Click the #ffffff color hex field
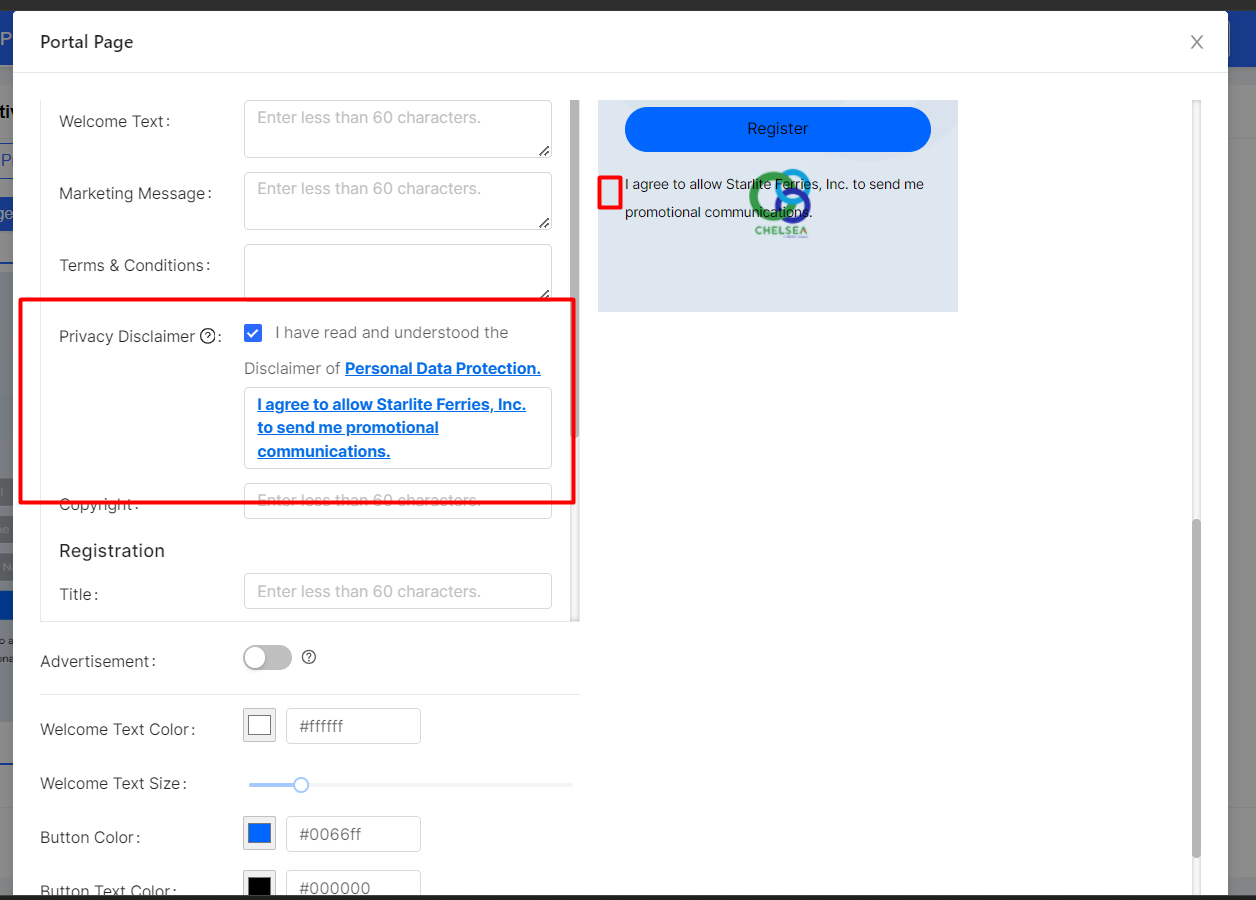Screen dimensions: 1256x900 [354, 726]
